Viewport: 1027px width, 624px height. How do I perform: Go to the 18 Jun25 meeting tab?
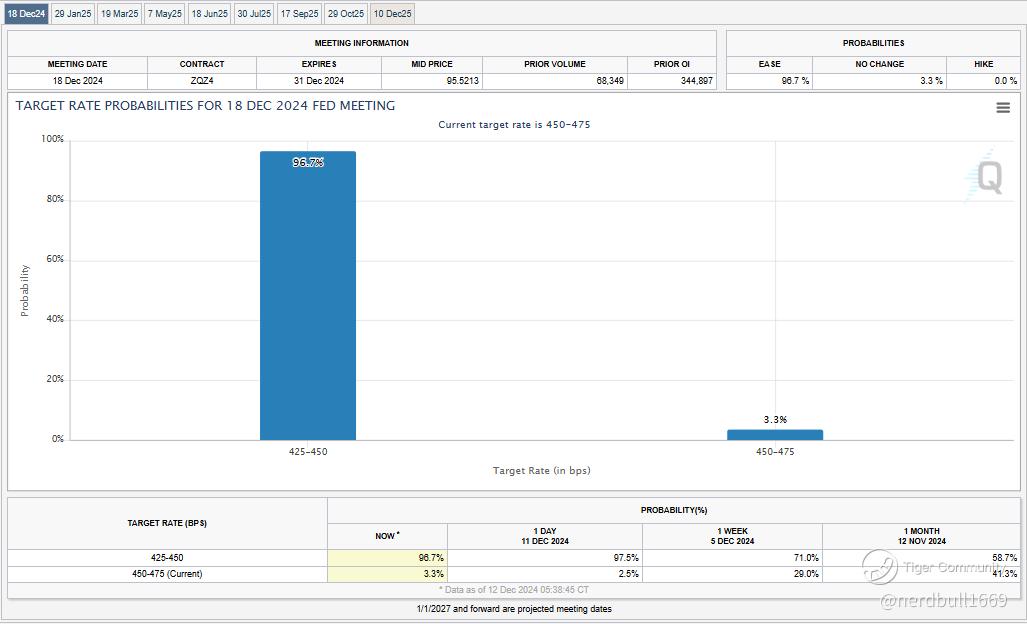point(209,14)
